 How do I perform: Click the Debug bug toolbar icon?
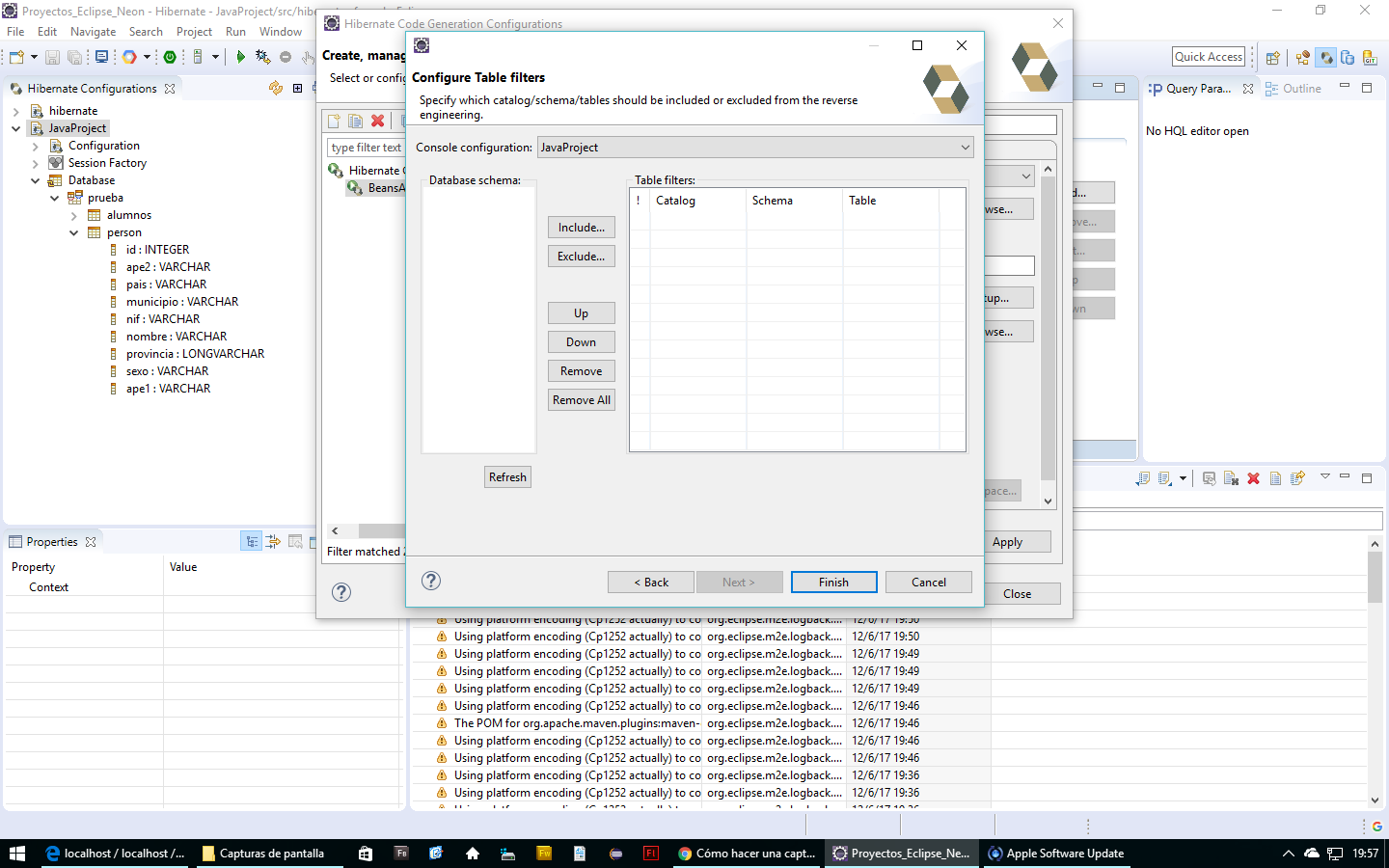click(262, 57)
